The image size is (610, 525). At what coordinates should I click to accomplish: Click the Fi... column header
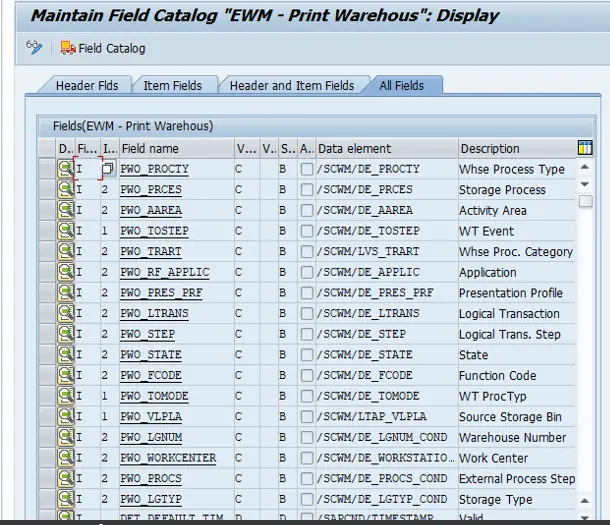point(88,148)
